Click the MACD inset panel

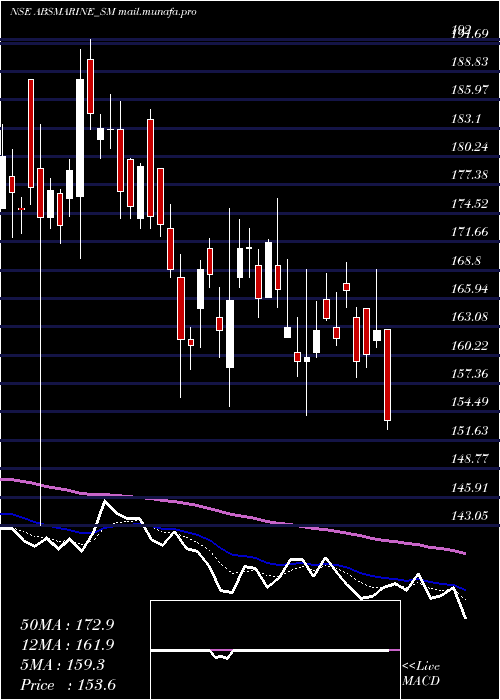pos(275,650)
